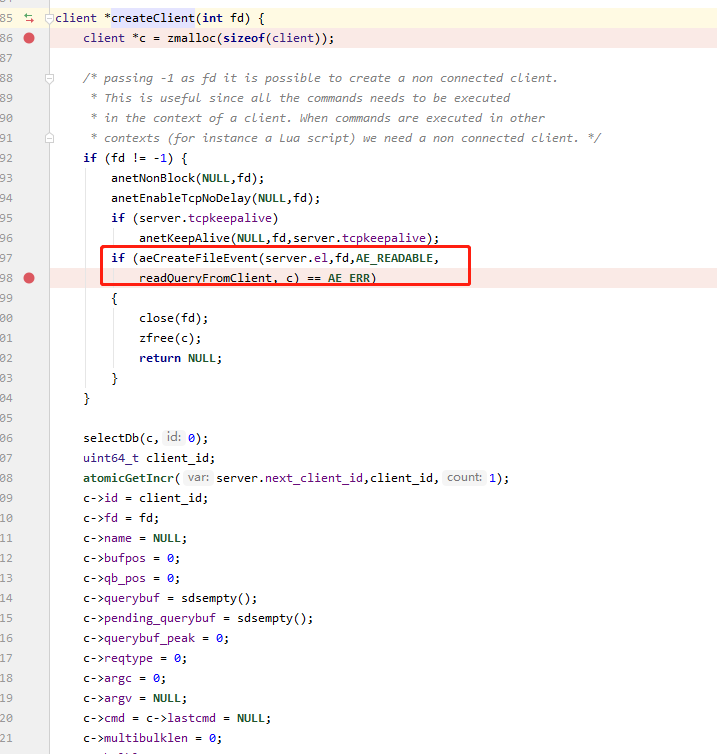Click zfree(c) call
717x754 pixels.
[x=170, y=339]
